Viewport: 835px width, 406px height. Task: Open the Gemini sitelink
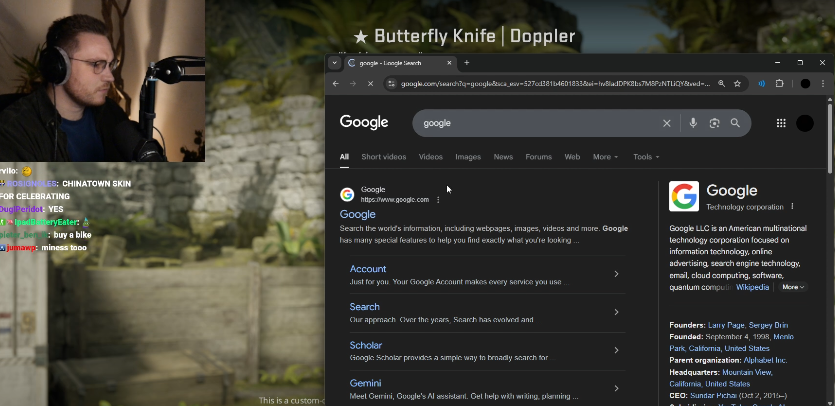click(x=365, y=383)
